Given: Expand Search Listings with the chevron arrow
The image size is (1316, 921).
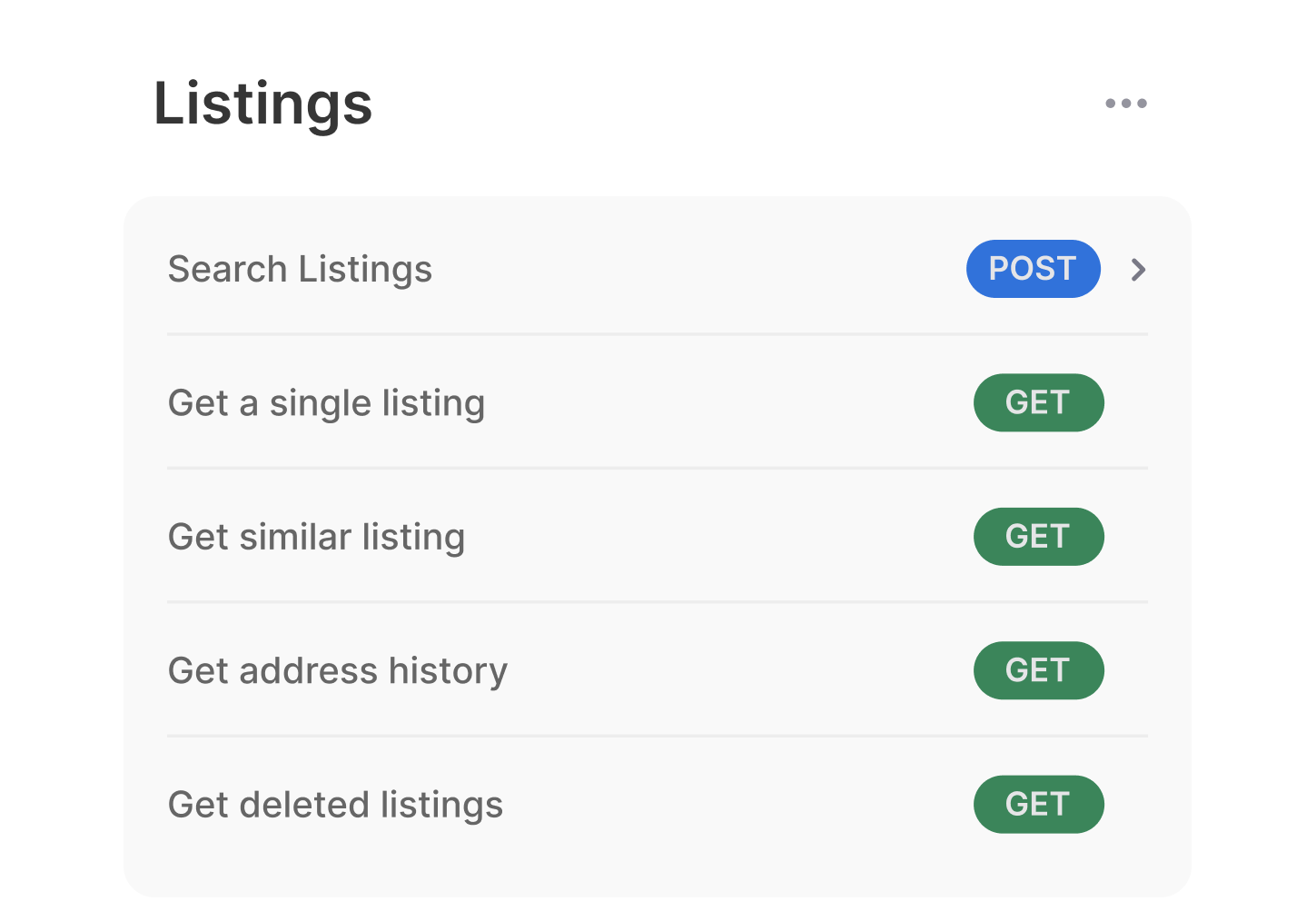Looking at the screenshot, I should tap(1138, 270).
